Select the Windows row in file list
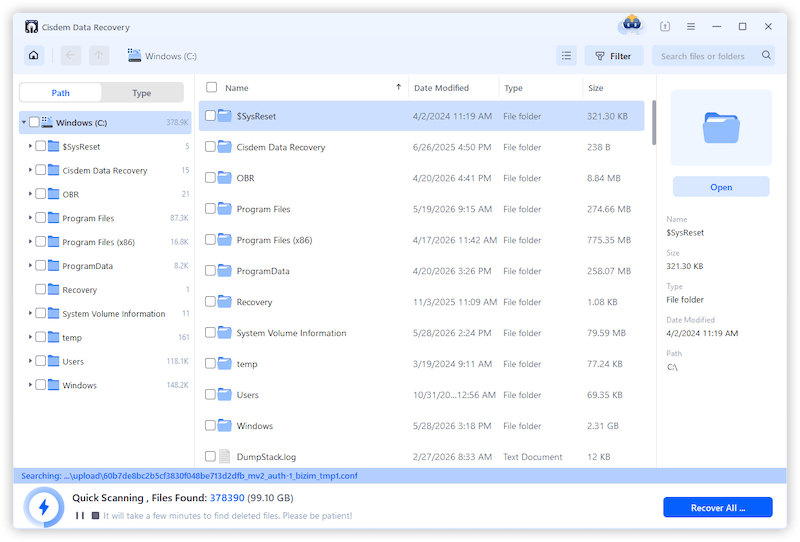 tap(421, 426)
